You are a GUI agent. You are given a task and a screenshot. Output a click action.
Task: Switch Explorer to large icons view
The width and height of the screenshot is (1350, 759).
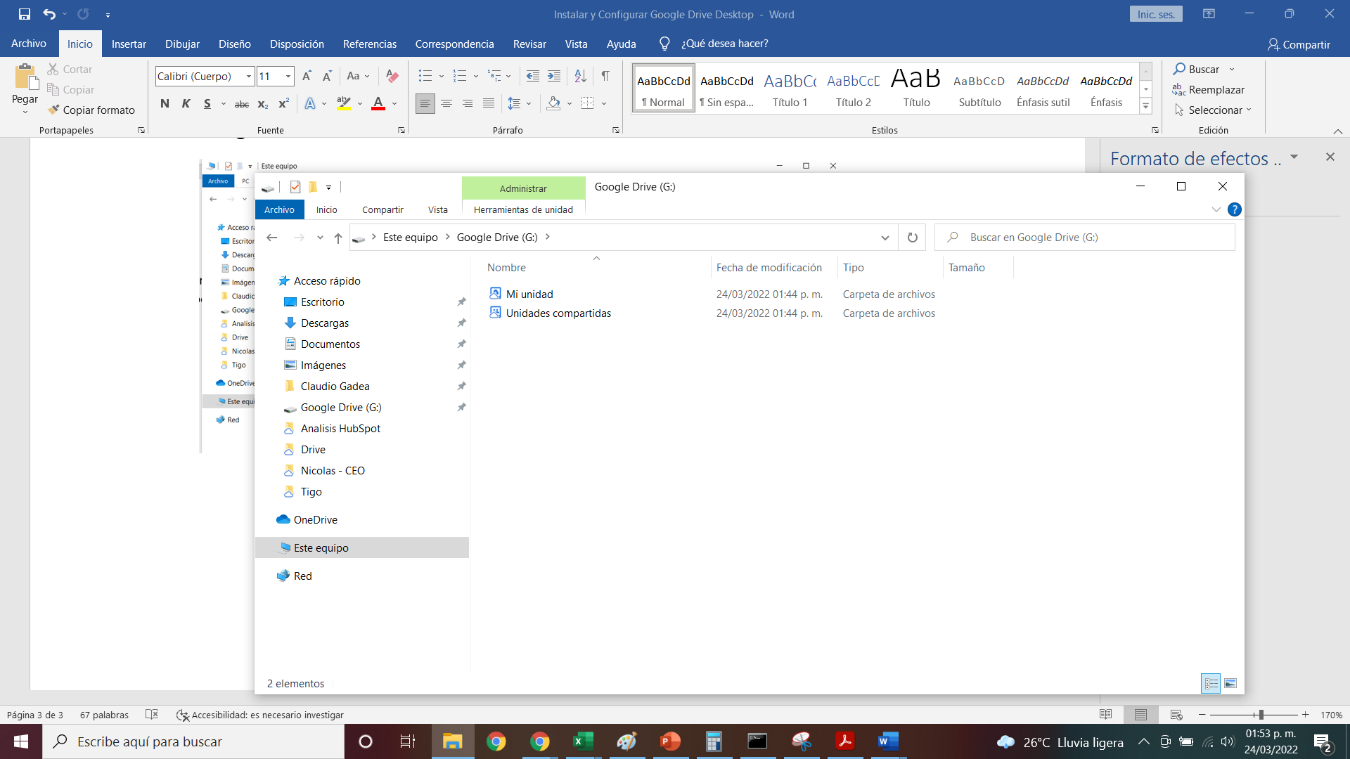click(x=1230, y=683)
